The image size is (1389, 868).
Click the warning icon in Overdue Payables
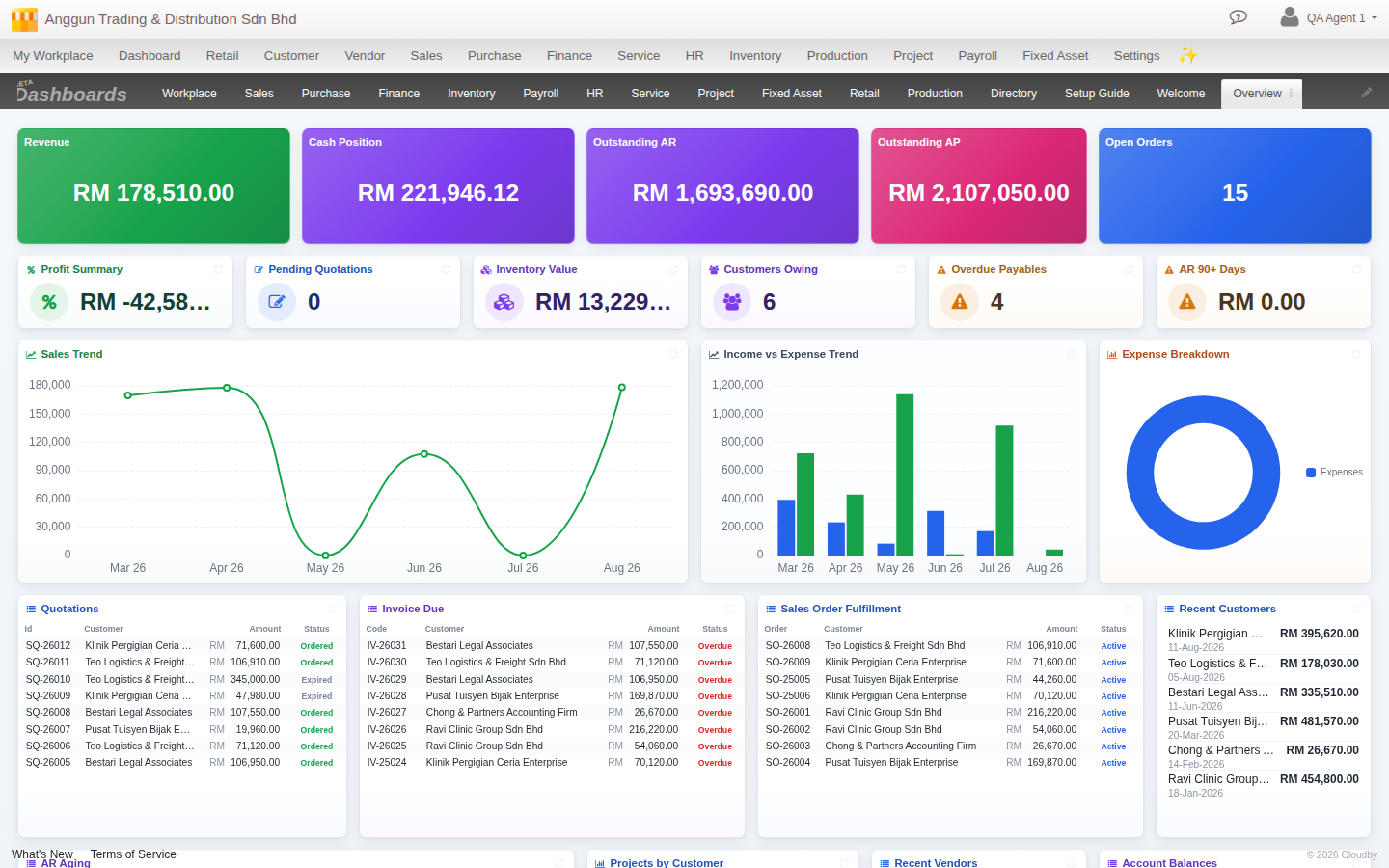click(x=960, y=302)
